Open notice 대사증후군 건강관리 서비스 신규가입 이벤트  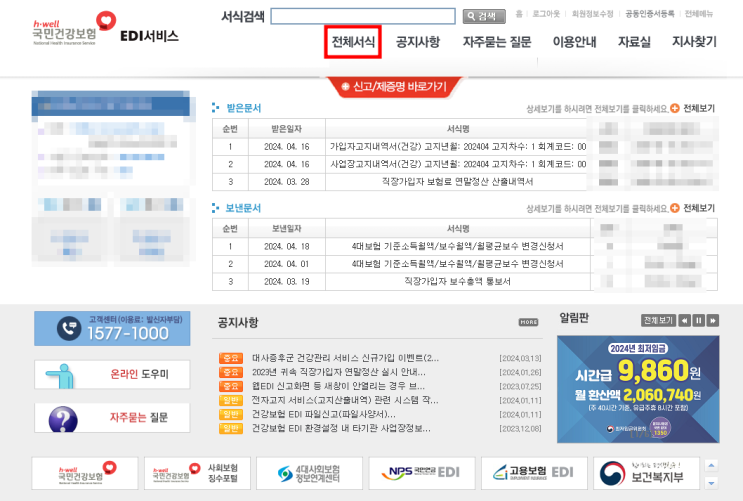click(x=345, y=358)
